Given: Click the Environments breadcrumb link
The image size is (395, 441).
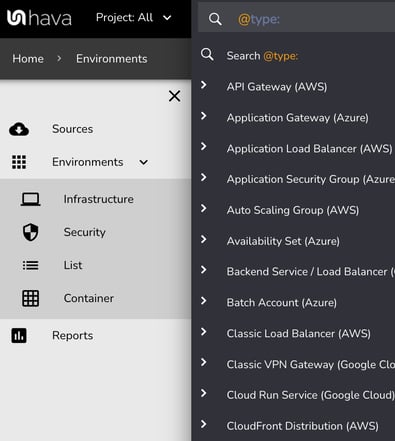Looking at the screenshot, I should point(112,59).
